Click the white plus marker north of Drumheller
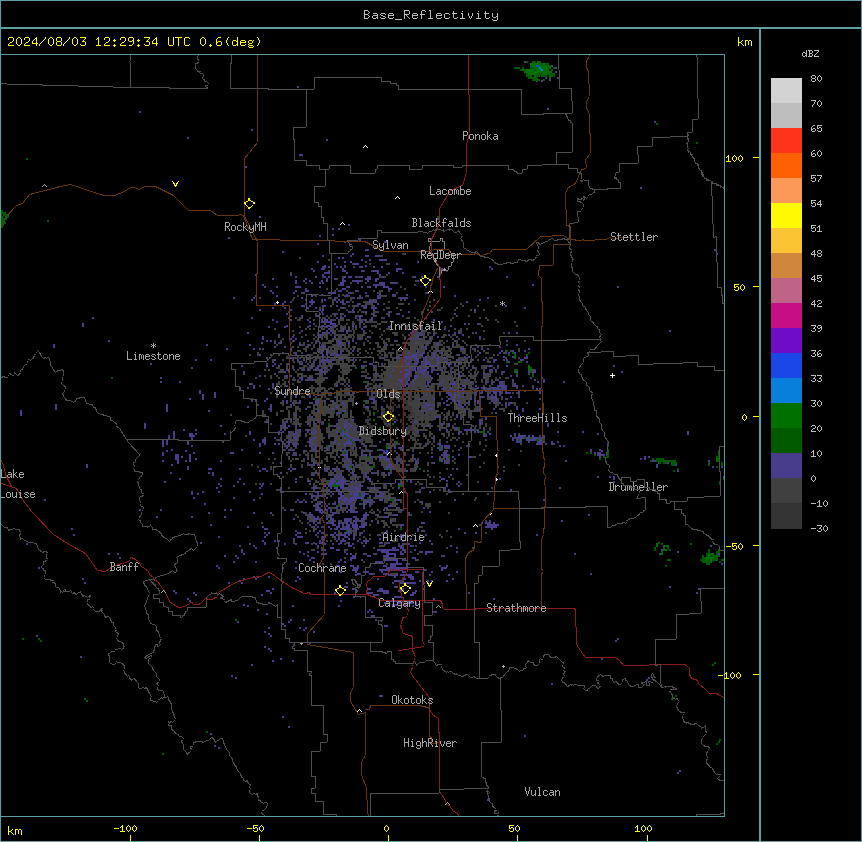This screenshot has height=842, width=862. tap(612, 375)
